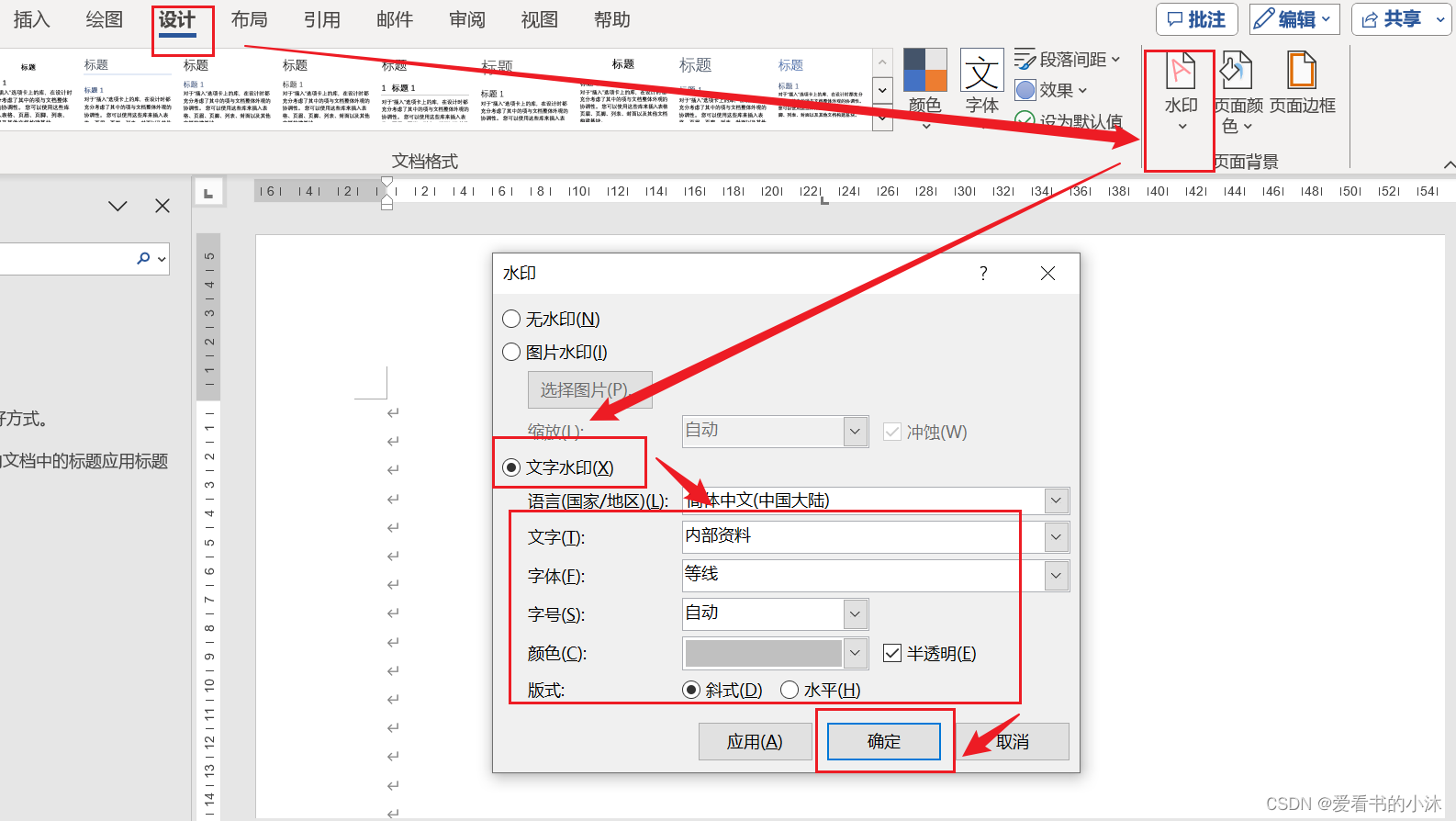Click the gray watermark color swatch
Image resolution: width=1456 pixels, height=821 pixels.
tap(764, 653)
